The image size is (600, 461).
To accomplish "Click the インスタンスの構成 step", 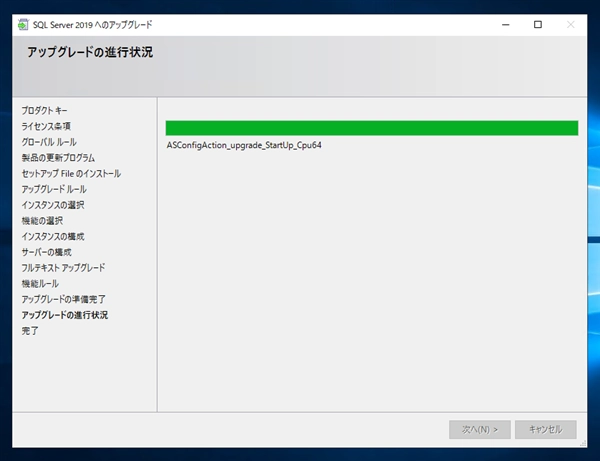I will click(53, 236).
